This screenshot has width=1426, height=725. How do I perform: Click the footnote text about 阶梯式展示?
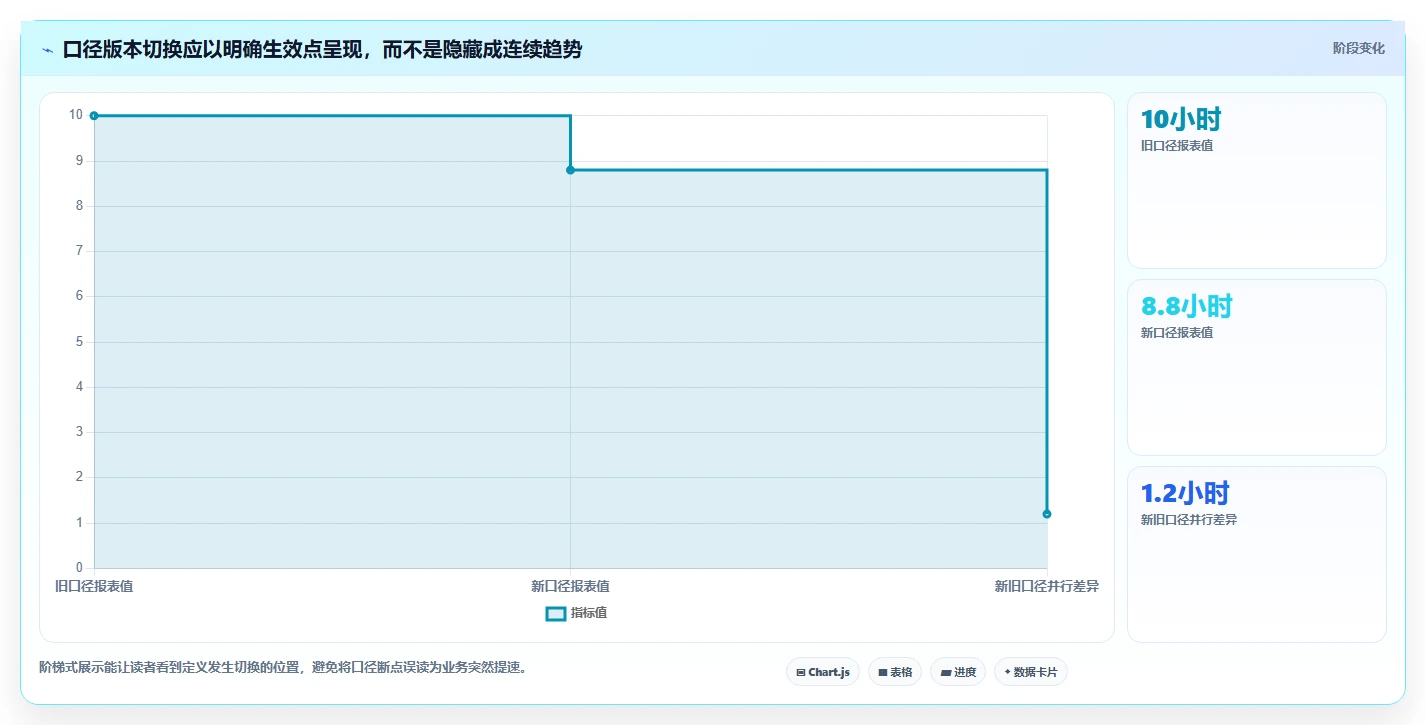(283, 667)
